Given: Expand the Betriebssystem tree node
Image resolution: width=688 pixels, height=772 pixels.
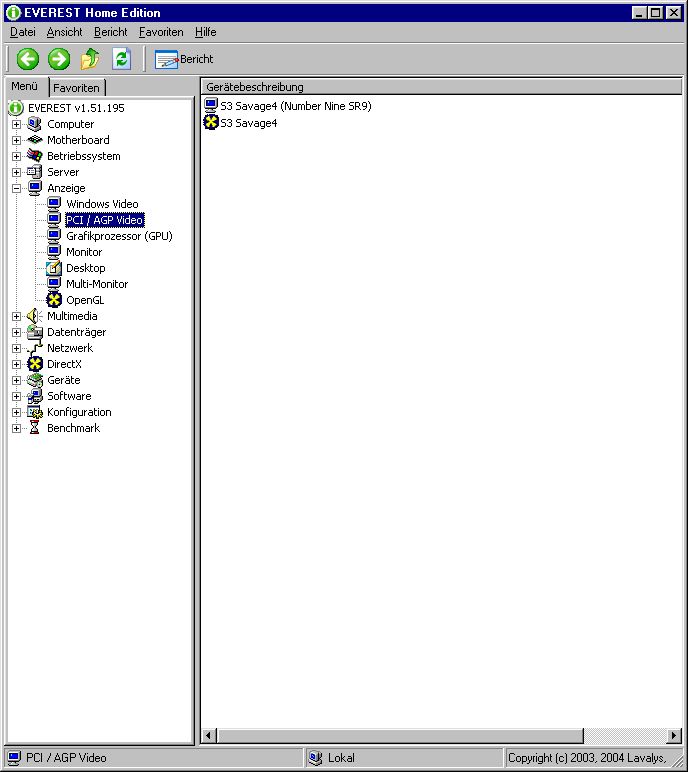Looking at the screenshot, I should click(x=16, y=156).
